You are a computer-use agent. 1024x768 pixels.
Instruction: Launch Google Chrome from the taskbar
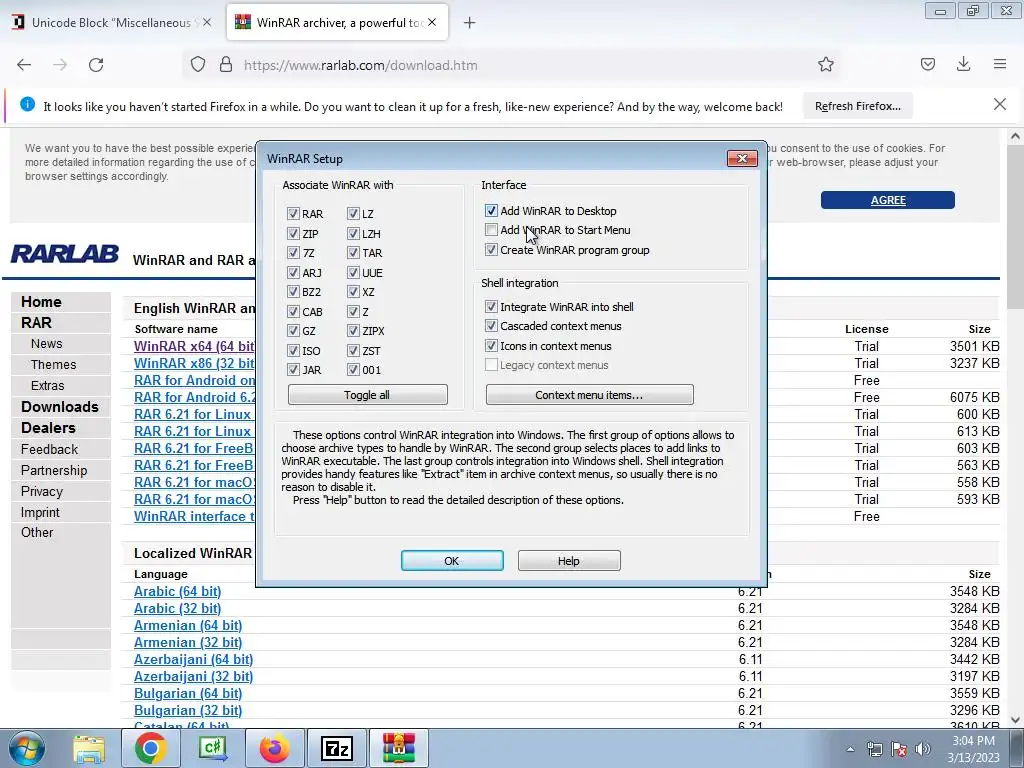pos(150,748)
